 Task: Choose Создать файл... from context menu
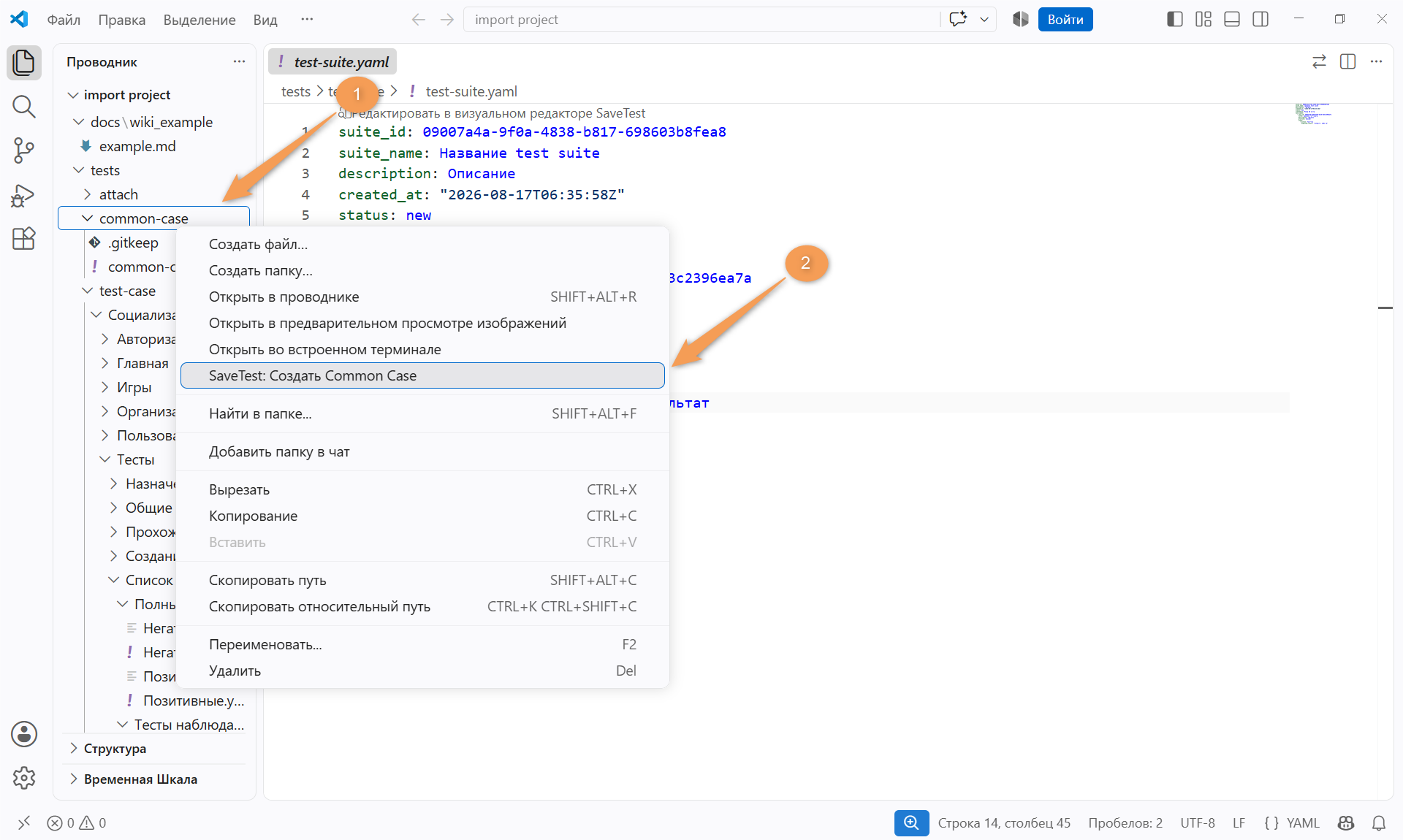tap(422, 244)
